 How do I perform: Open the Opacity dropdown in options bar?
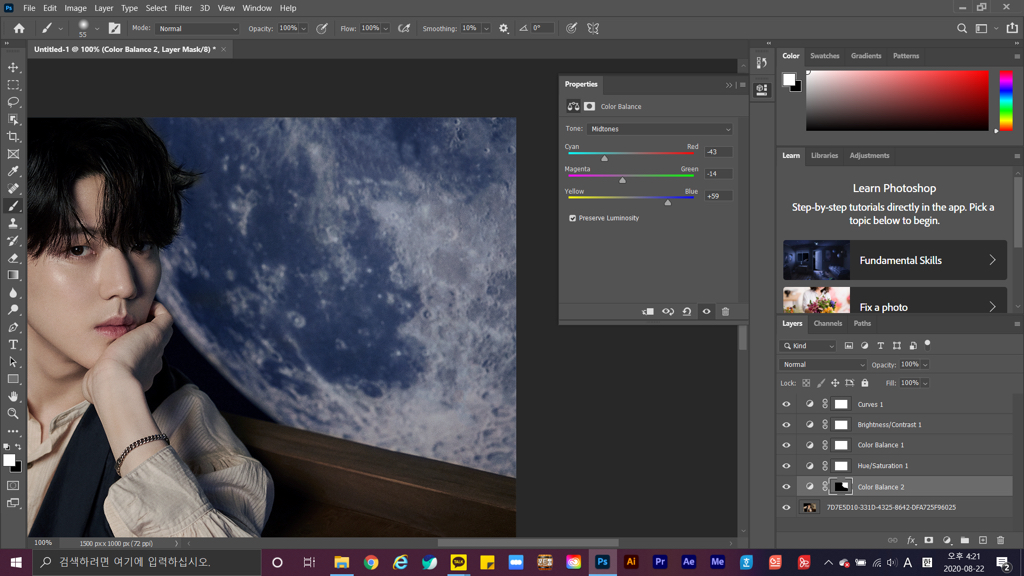(304, 28)
